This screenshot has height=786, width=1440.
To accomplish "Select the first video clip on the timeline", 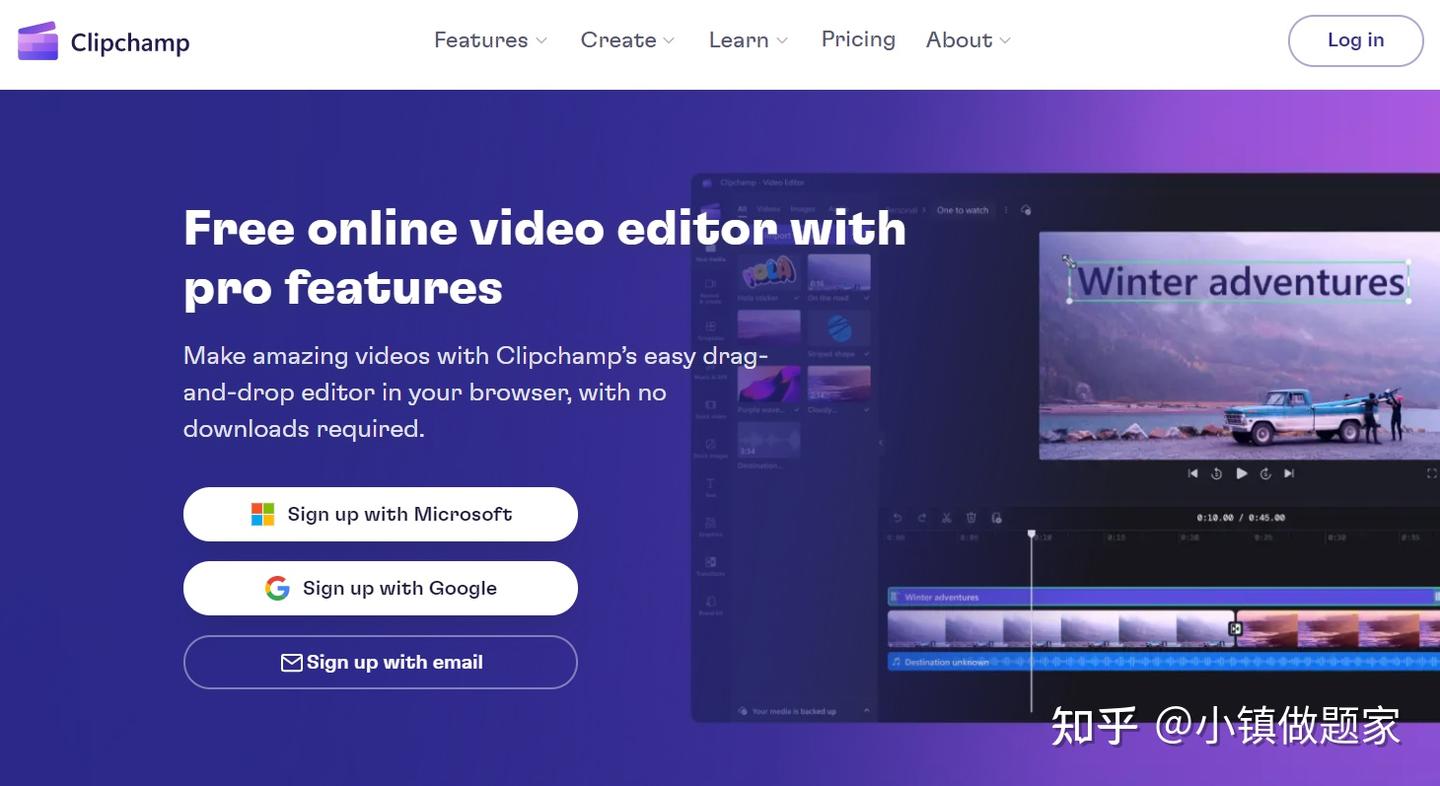I will point(1060,629).
